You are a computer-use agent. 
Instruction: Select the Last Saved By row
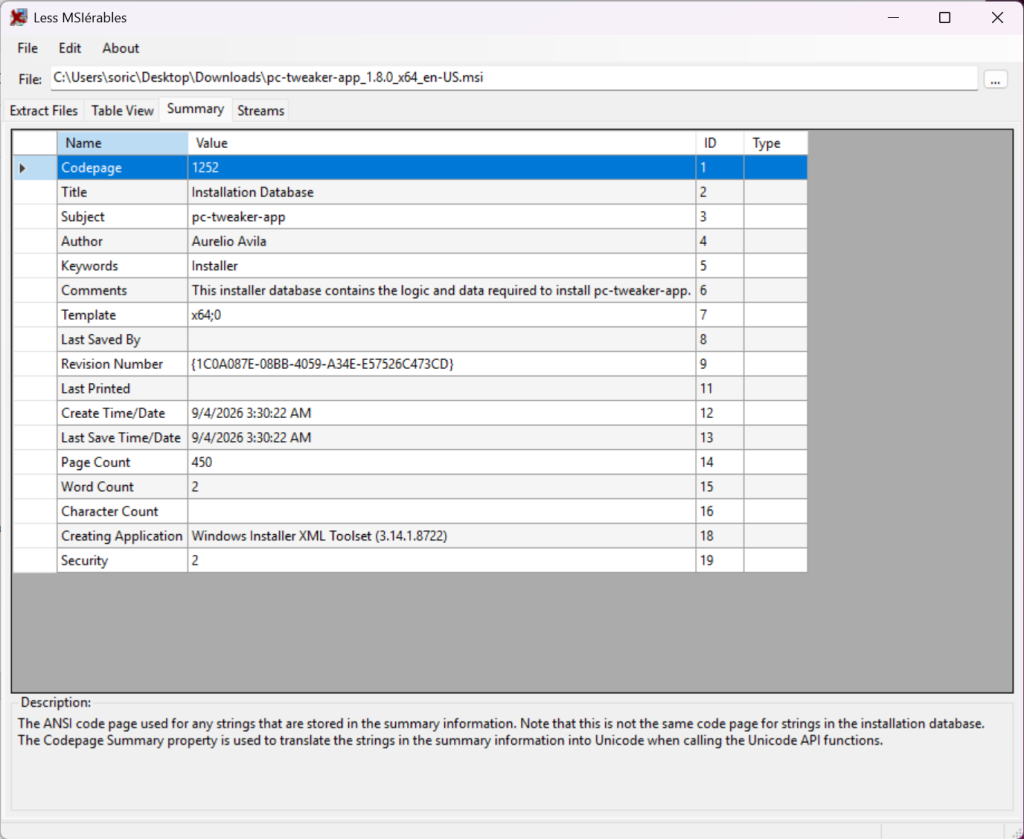410,340
